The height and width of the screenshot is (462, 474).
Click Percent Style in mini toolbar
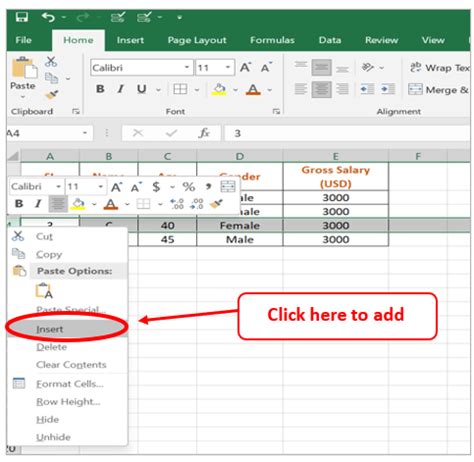pos(189,187)
